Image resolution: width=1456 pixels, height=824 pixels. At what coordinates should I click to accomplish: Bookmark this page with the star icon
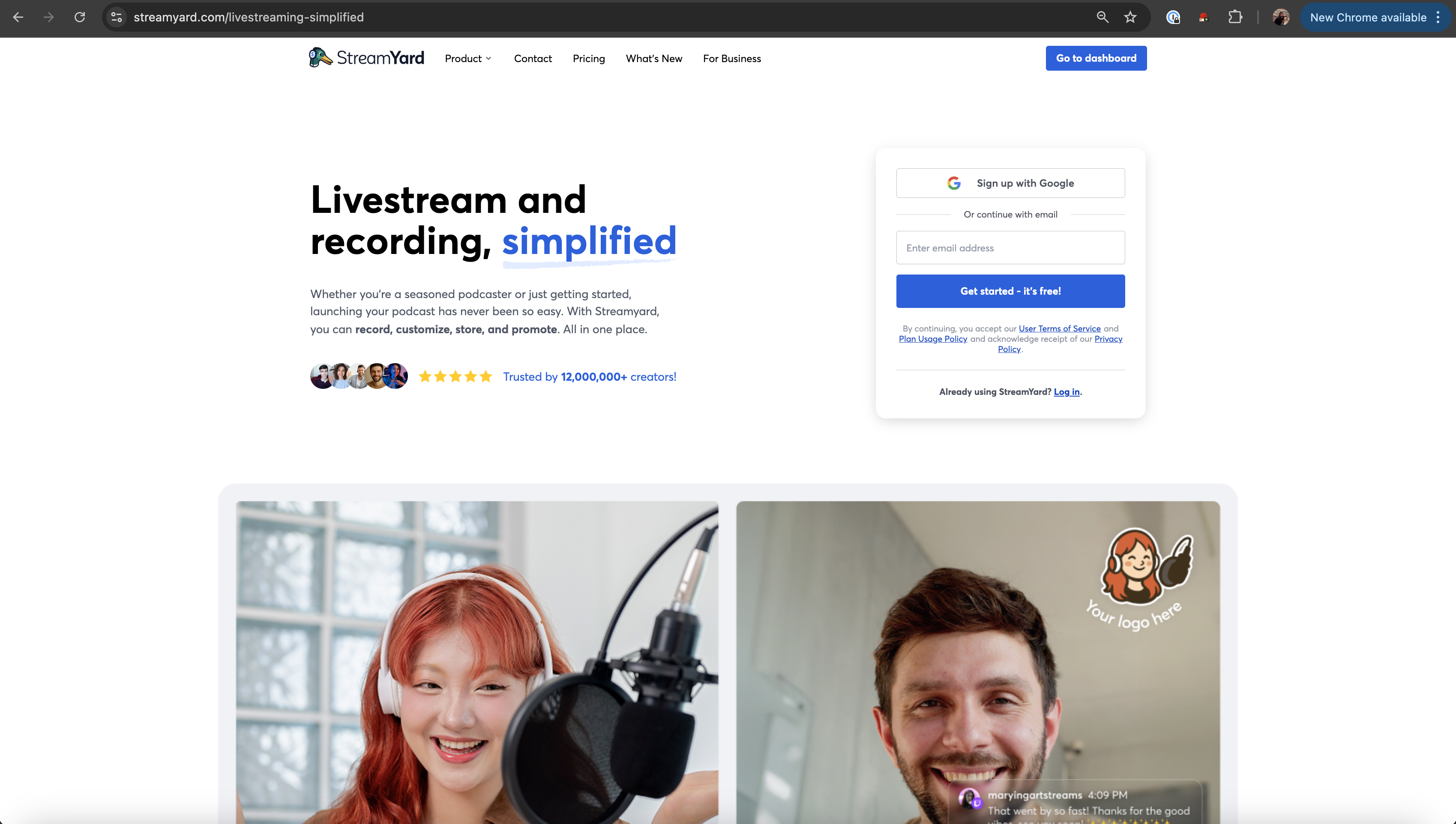point(1130,17)
